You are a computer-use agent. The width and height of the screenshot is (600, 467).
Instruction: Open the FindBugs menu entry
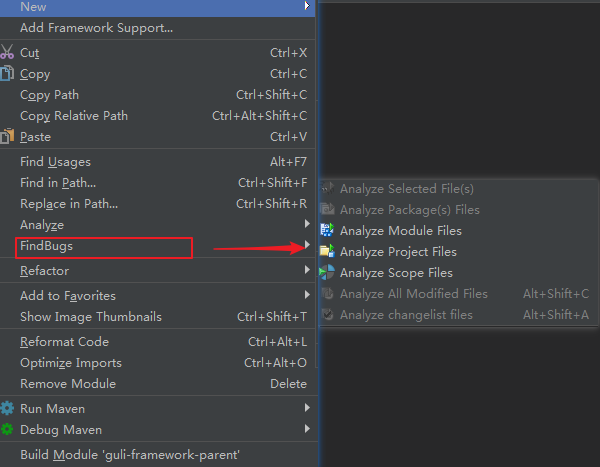158,246
